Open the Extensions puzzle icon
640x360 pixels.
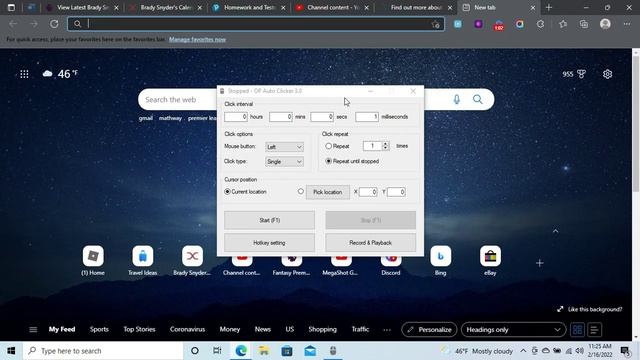click(540, 24)
